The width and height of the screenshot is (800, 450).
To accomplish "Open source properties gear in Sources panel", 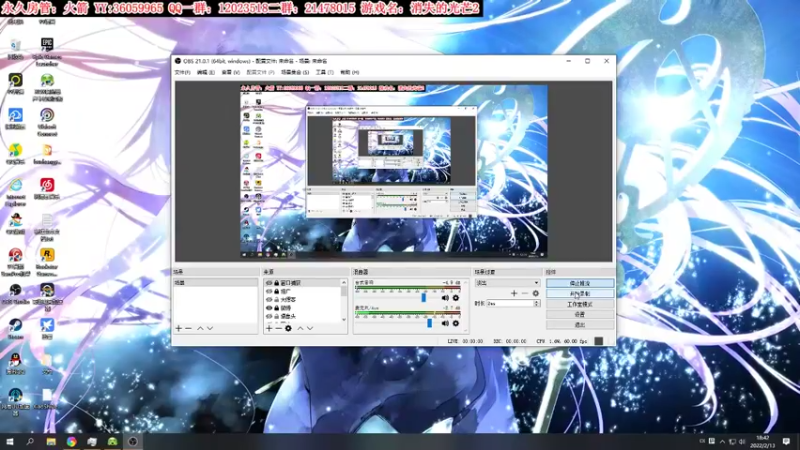I will point(288,329).
